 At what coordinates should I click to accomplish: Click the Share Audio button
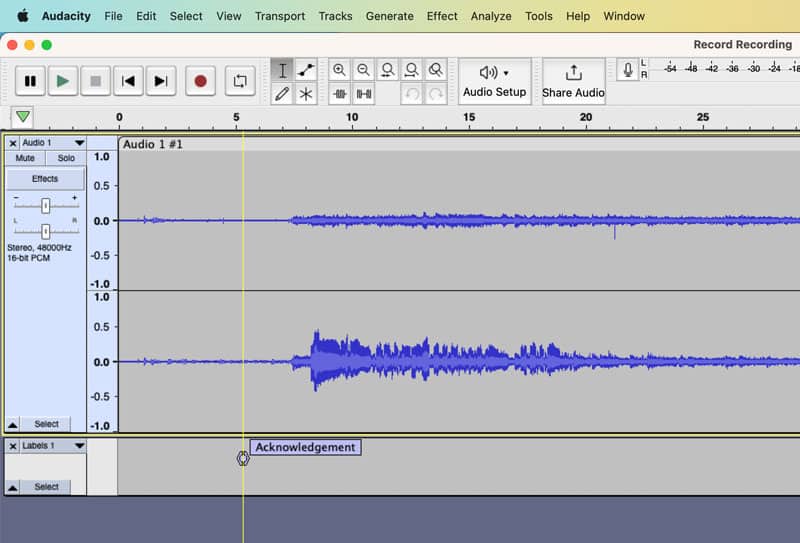[573, 81]
